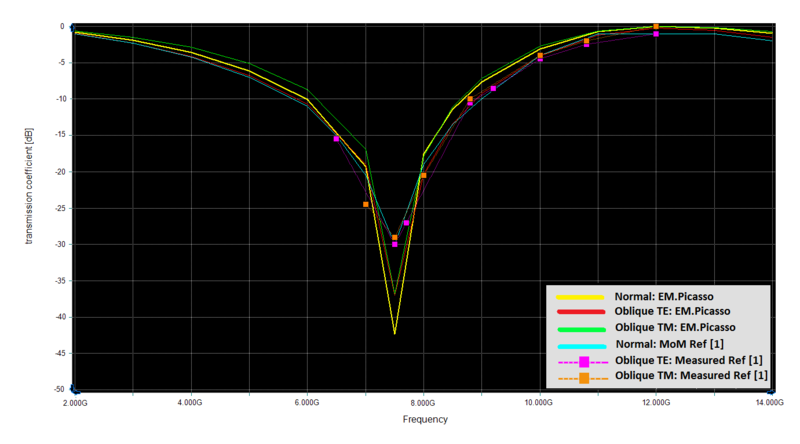The height and width of the screenshot is (444, 800).
Task: Click the 'Frequency' x-axis title
Action: click(x=425, y=420)
